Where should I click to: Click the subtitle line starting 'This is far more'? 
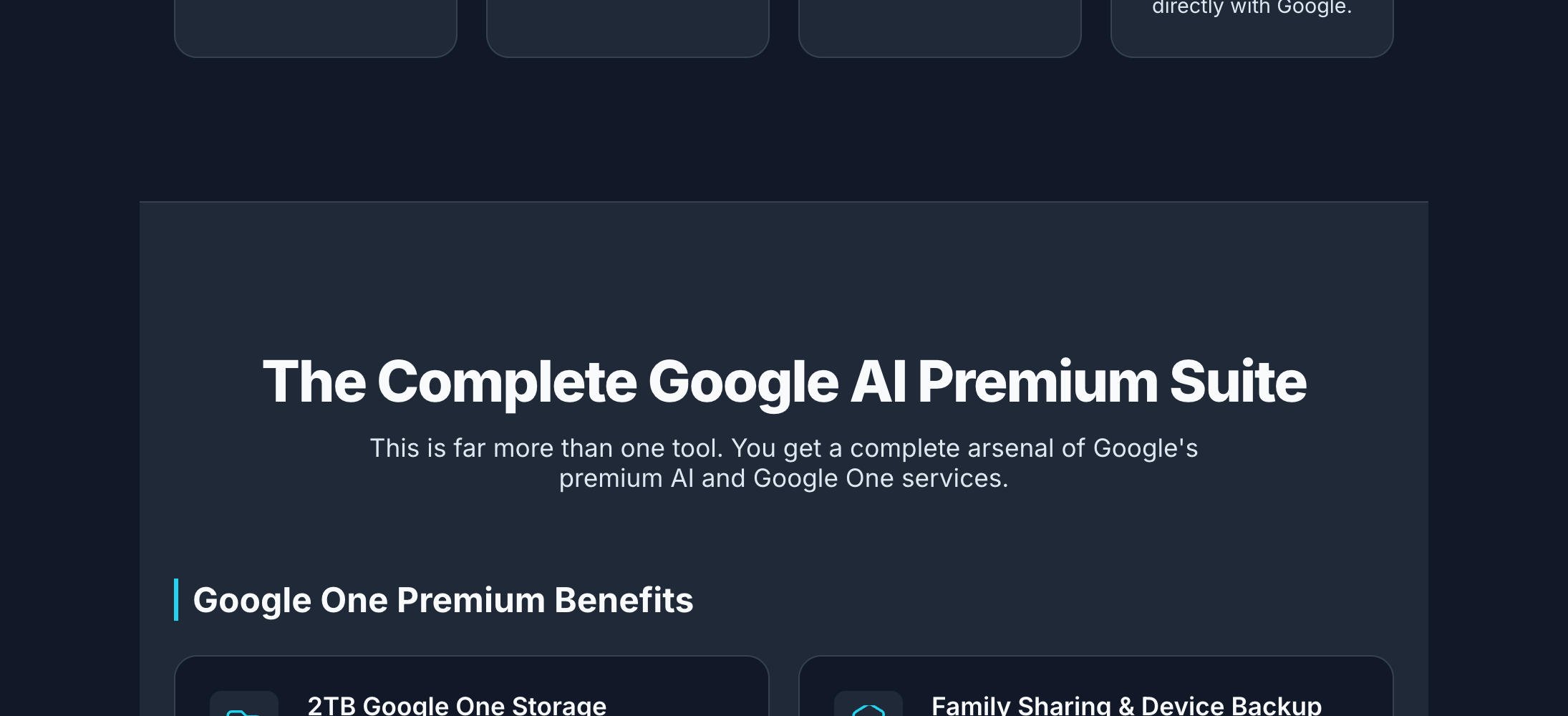tap(784, 448)
